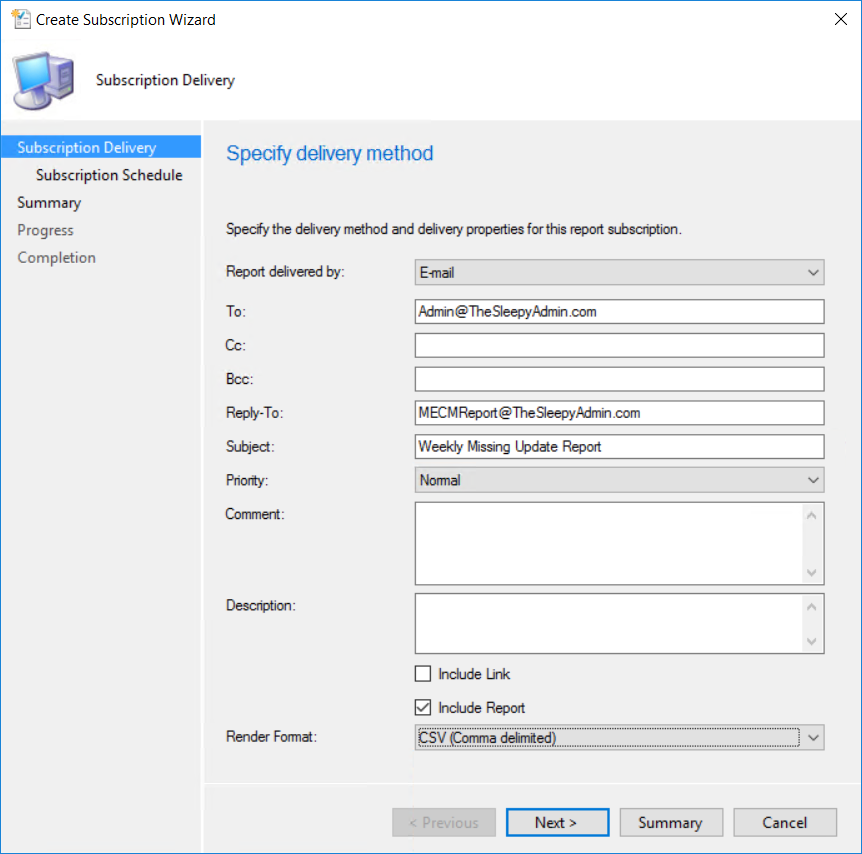Close the Create Subscription Wizard window
Screen dimensions: 862x854
(836, 19)
